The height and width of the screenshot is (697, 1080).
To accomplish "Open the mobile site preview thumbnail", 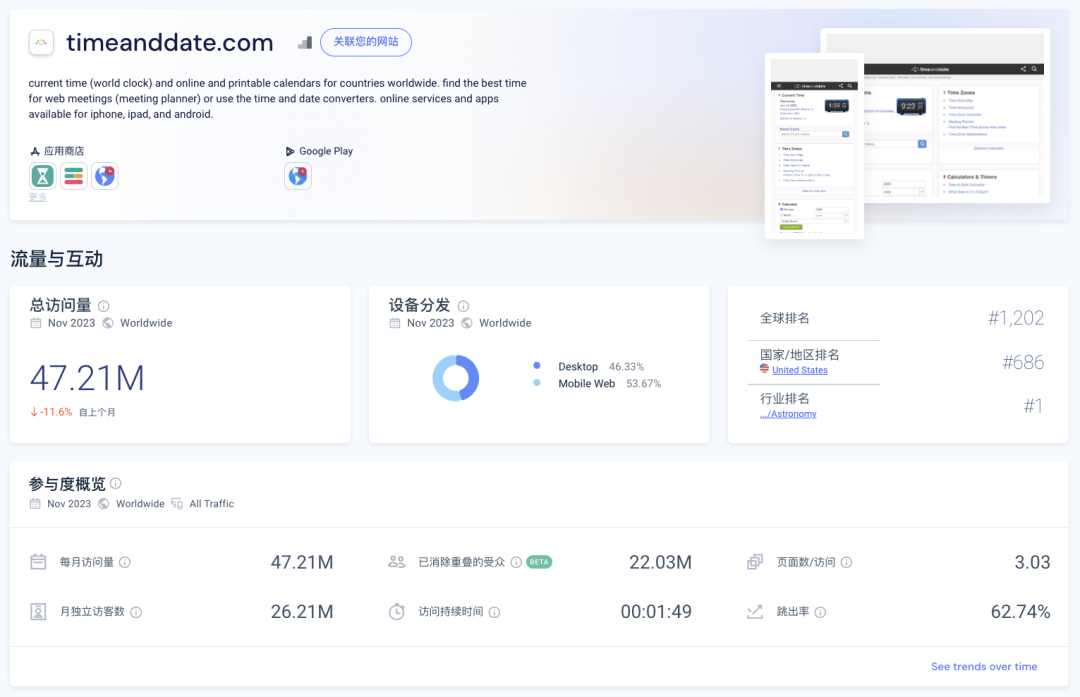I will 814,146.
